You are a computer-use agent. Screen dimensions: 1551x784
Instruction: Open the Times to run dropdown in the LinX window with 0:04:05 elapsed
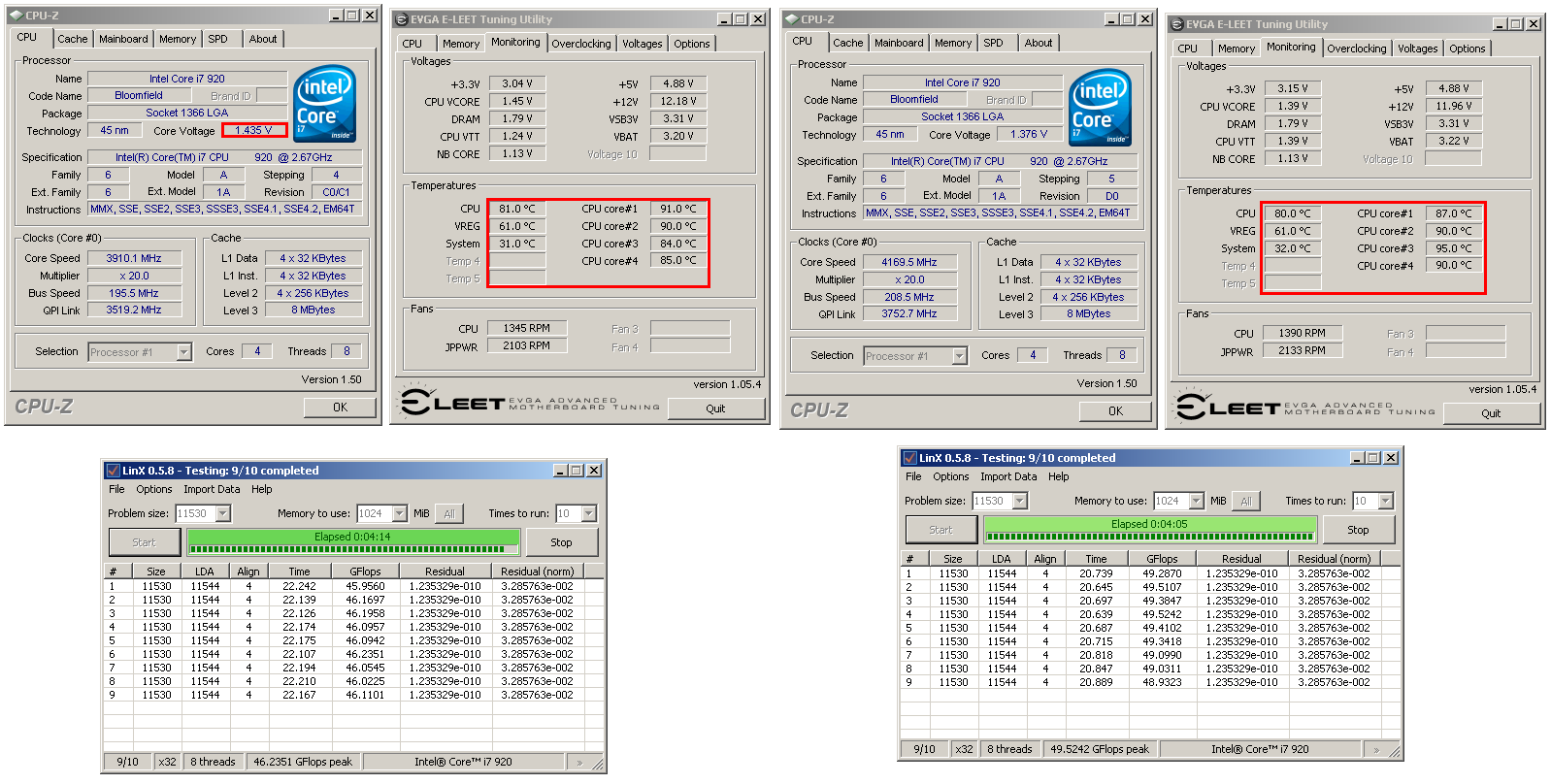click(x=1385, y=501)
